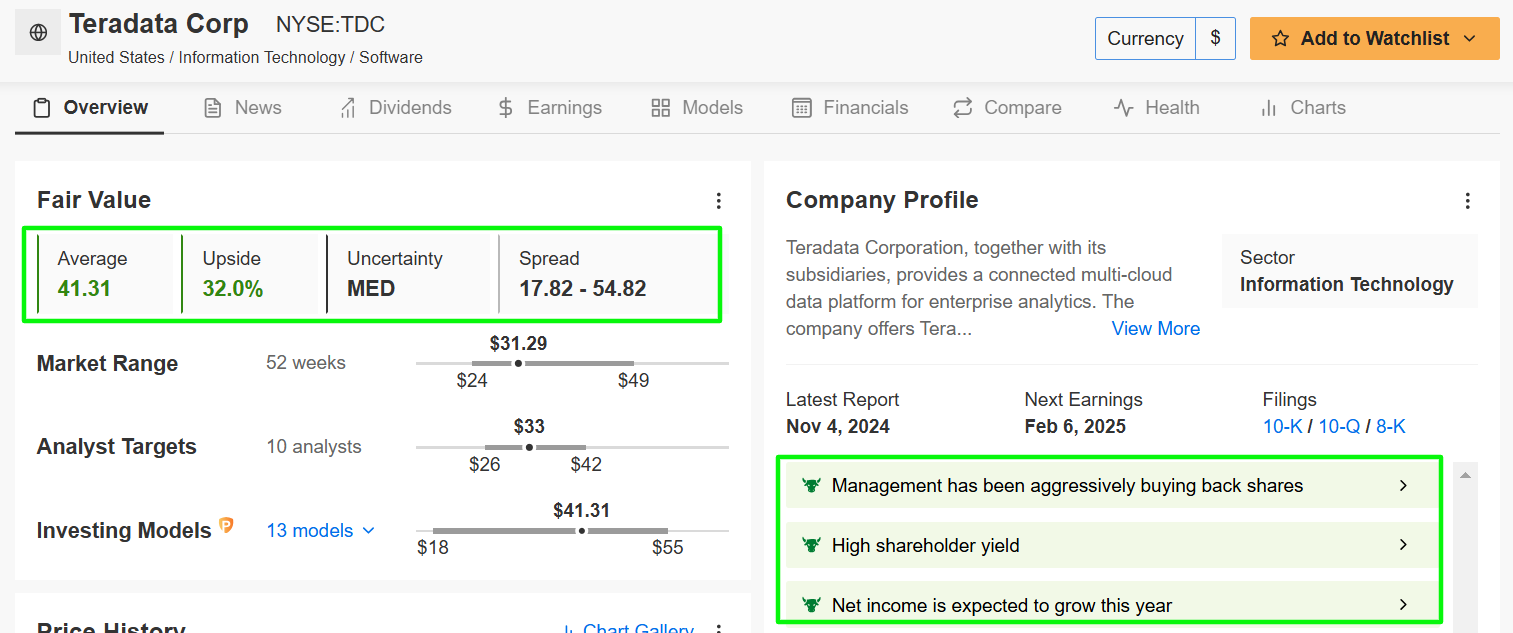Click the NYSE:TDC ticker label

pos(330,25)
